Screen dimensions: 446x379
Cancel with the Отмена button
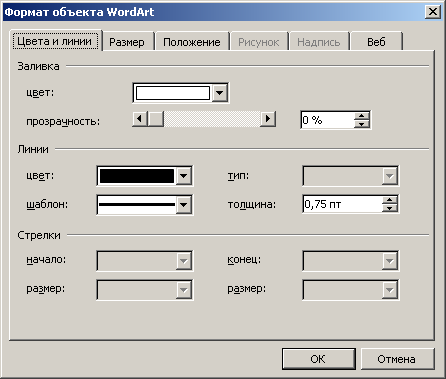pos(397,359)
